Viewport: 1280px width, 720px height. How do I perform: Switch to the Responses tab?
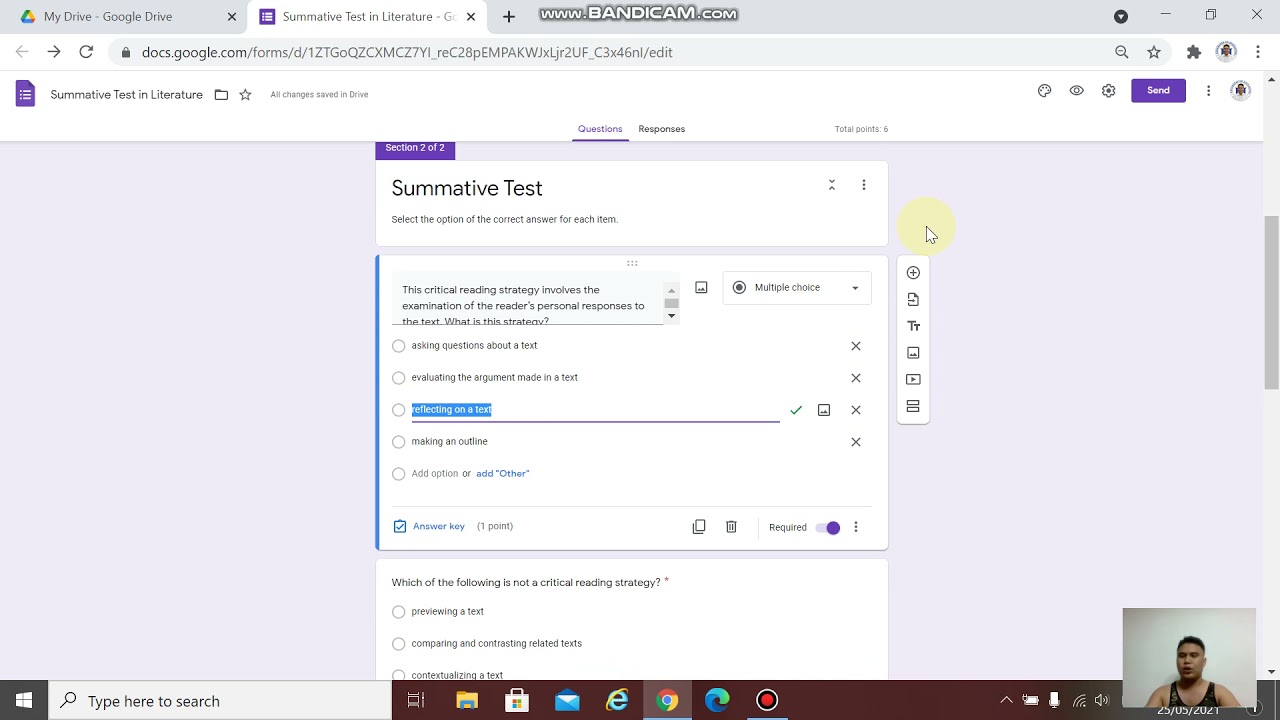pyautogui.click(x=661, y=129)
